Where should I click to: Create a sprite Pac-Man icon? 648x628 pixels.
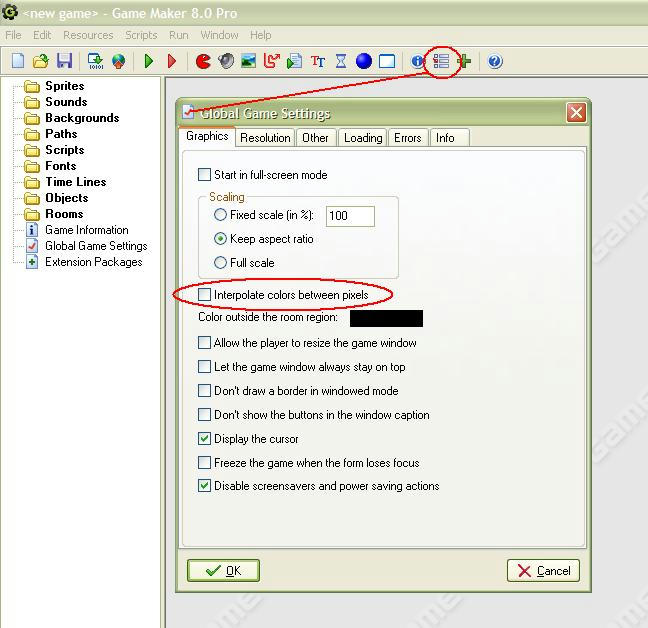pos(203,61)
